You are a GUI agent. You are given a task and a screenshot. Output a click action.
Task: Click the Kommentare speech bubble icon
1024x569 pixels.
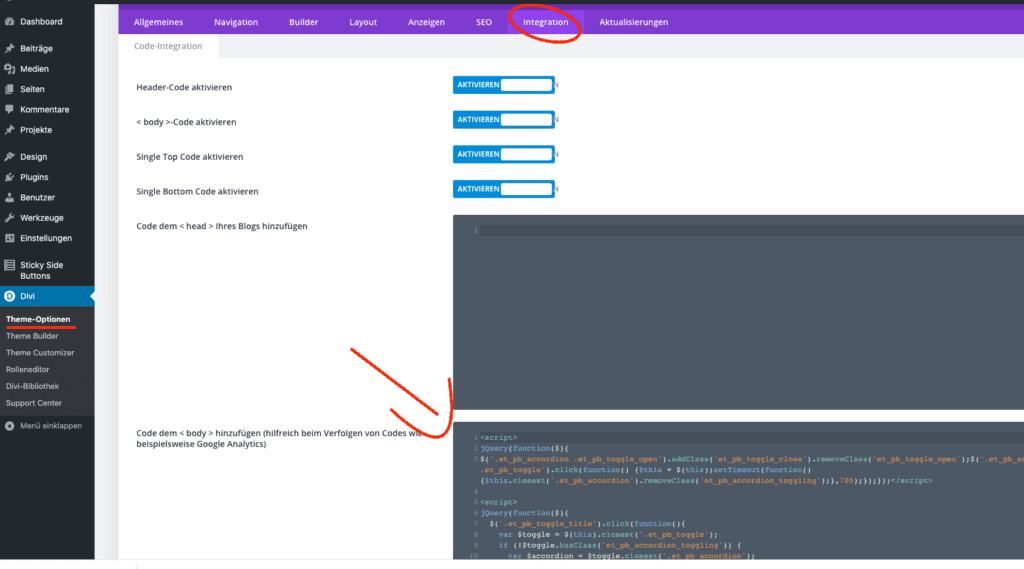click(10, 109)
